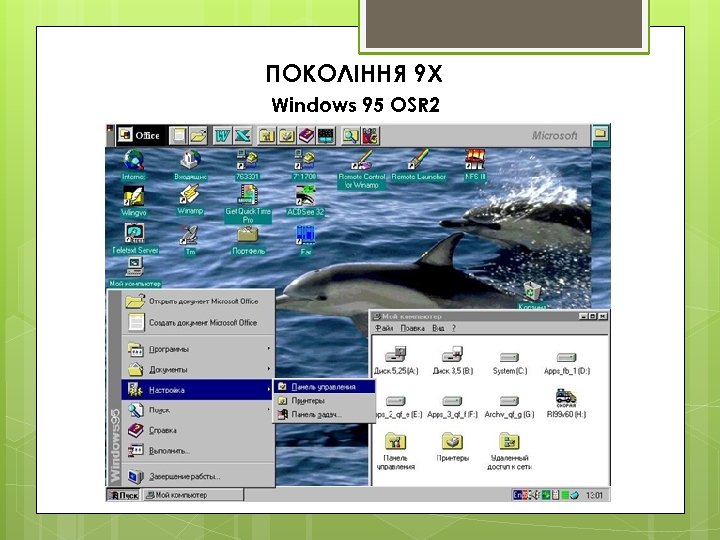Click the Мой компьютер window title bar
This screenshot has height=540, width=720.
tap(490, 316)
